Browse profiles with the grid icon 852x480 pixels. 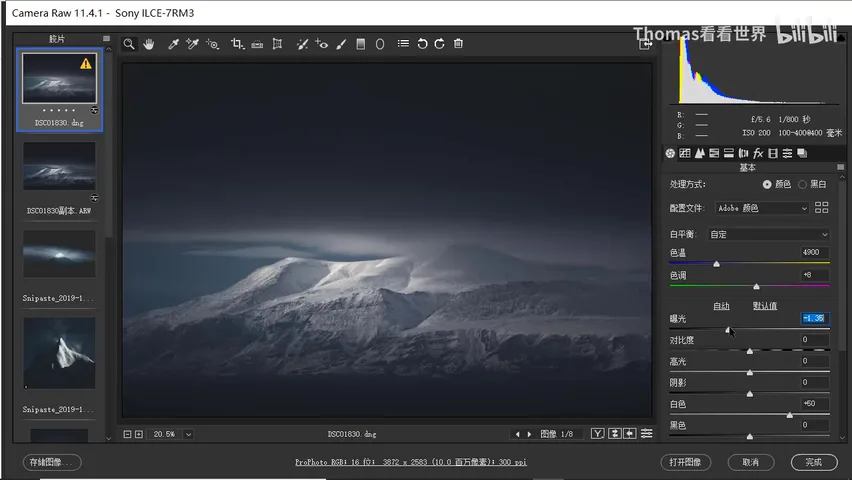(822, 208)
